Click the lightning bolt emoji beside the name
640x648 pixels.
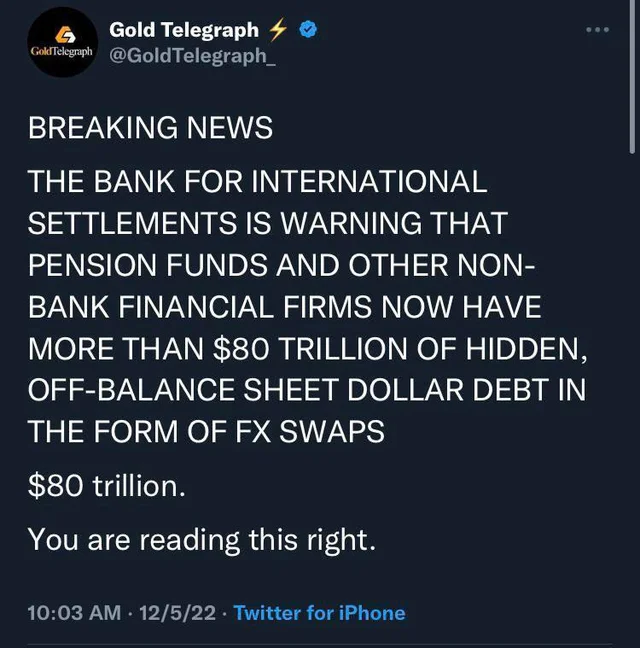pyautogui.click(x=279, y=31)
